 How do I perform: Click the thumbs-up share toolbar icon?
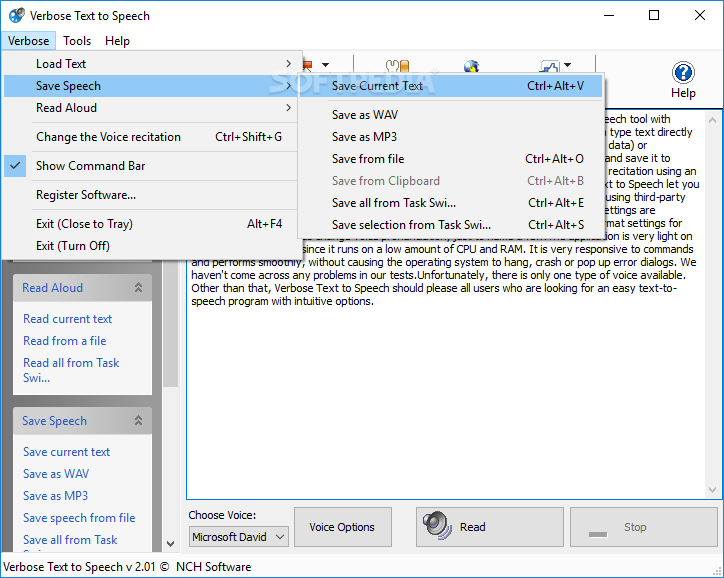tap(550, 66)
